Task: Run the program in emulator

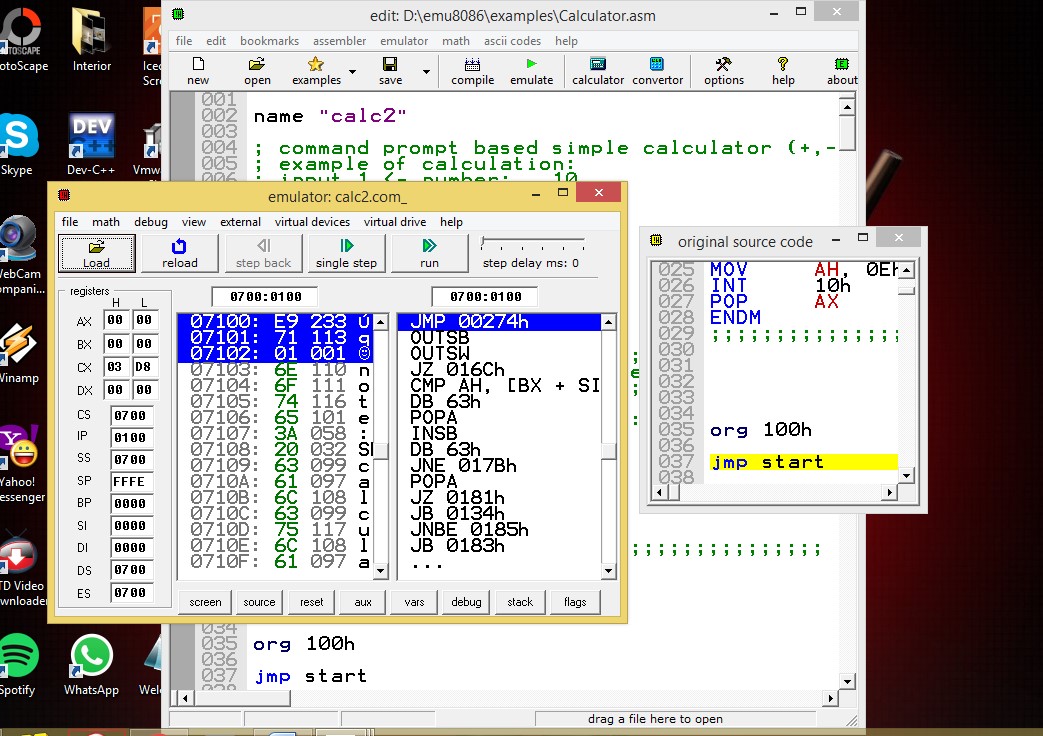Action: click(x=429, y=253)
